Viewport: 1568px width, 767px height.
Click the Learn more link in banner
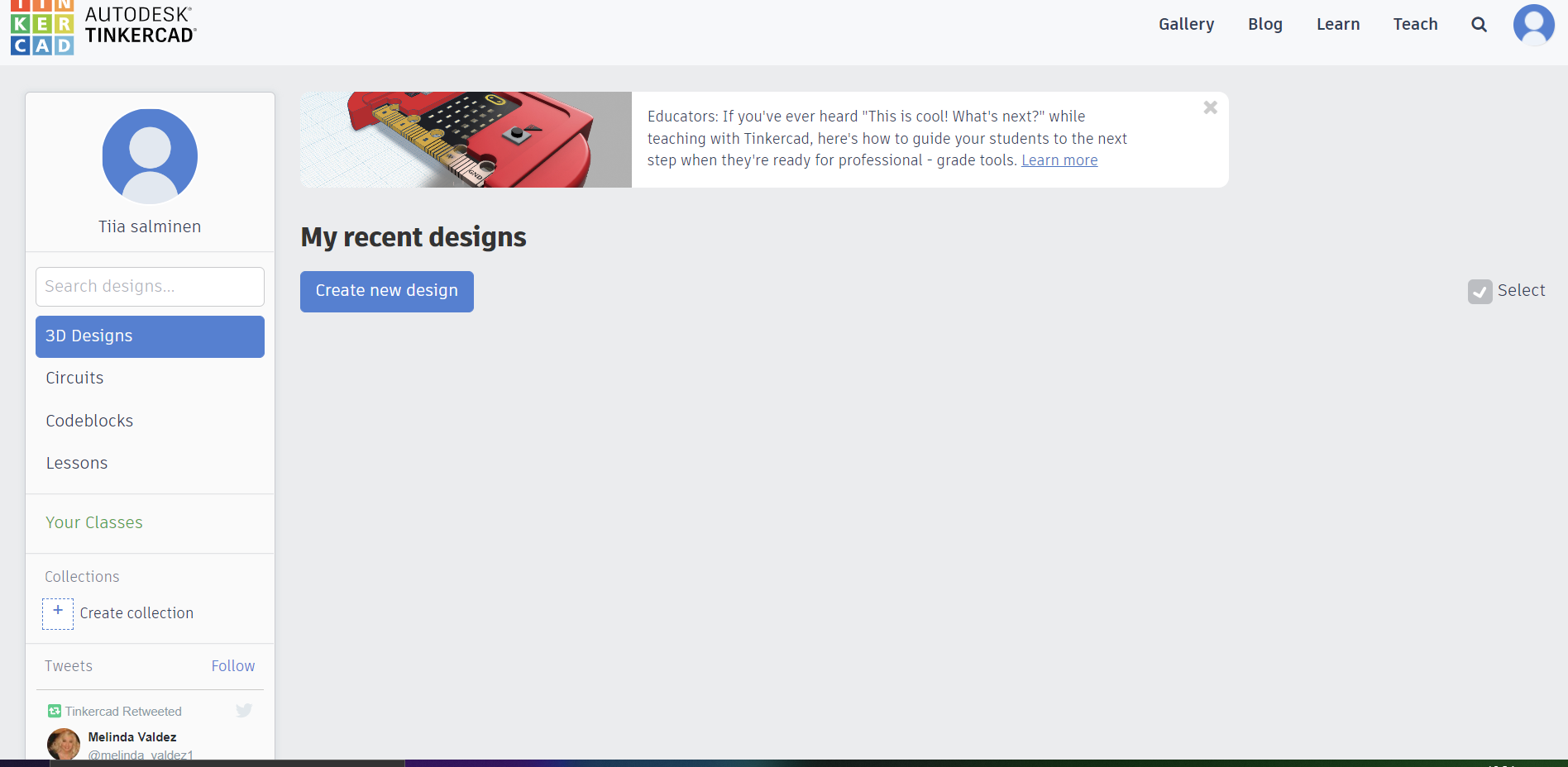click(1059, 160)
